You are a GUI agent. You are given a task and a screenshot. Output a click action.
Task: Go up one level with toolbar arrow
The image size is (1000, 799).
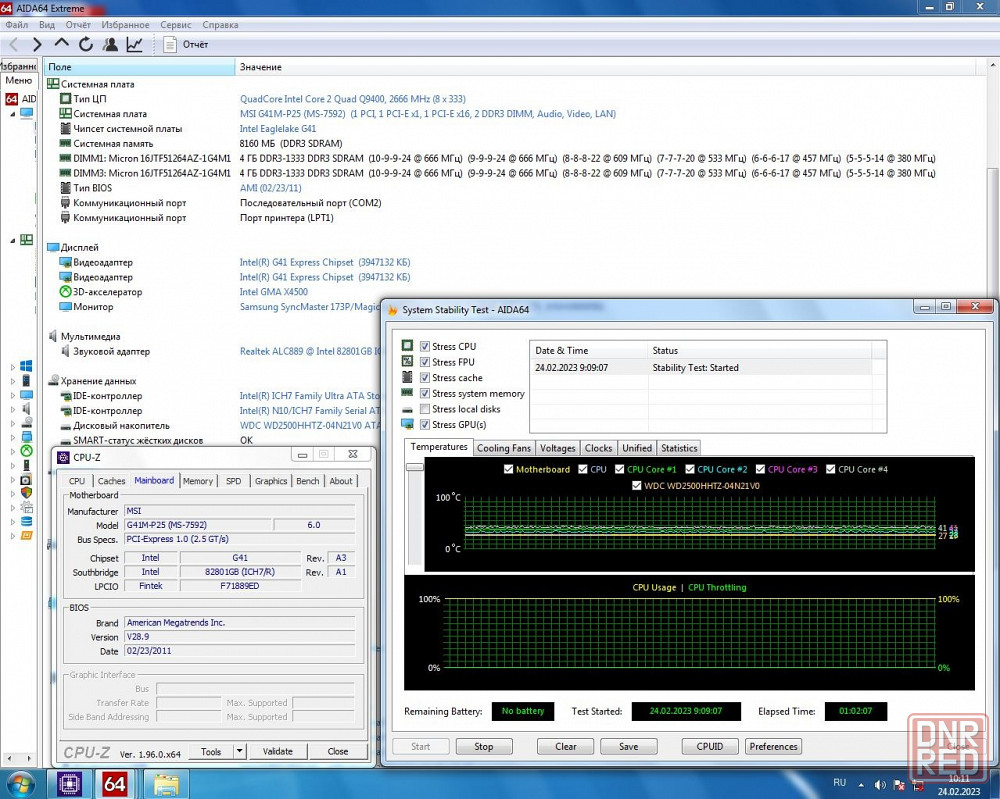coord(62,44)
